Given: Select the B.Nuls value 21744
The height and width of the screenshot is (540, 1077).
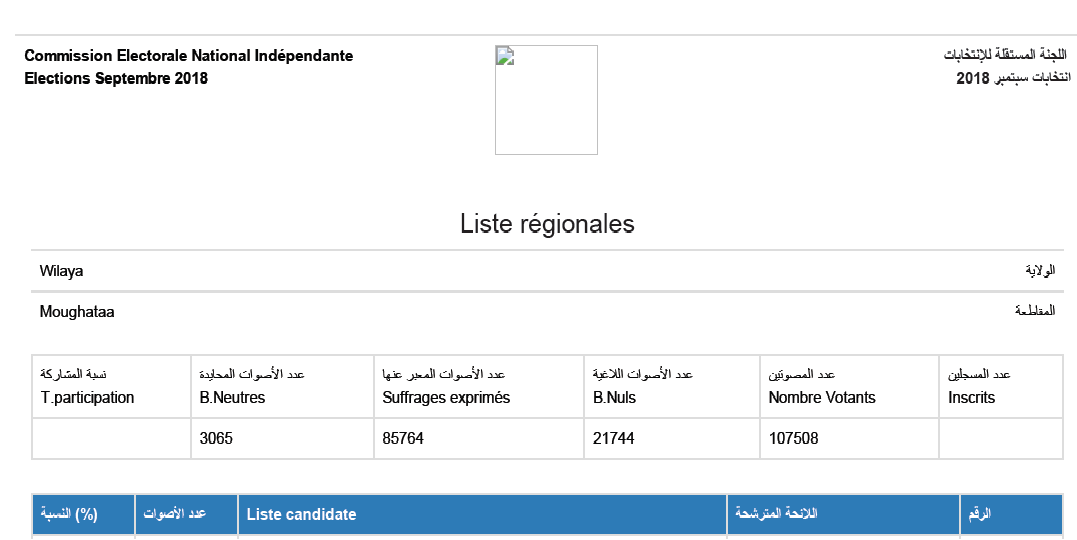Looking at the screenshot, I should (x=613, y=438).
